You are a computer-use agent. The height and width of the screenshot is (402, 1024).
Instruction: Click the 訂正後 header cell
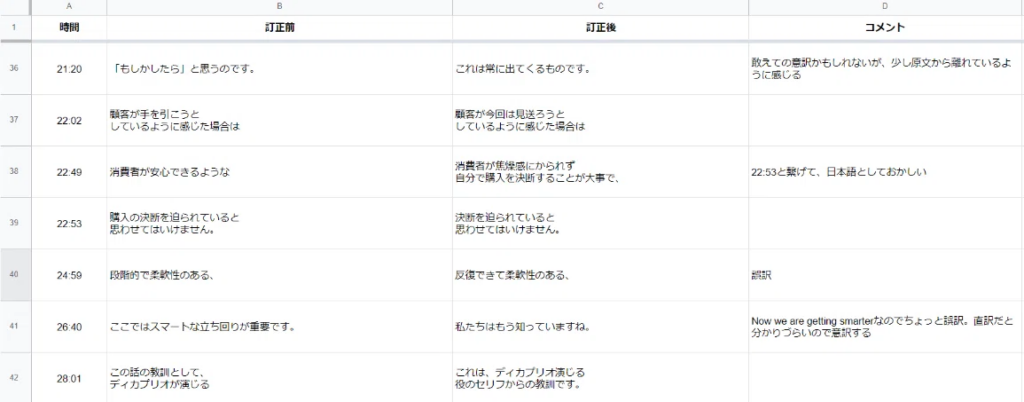600,28
